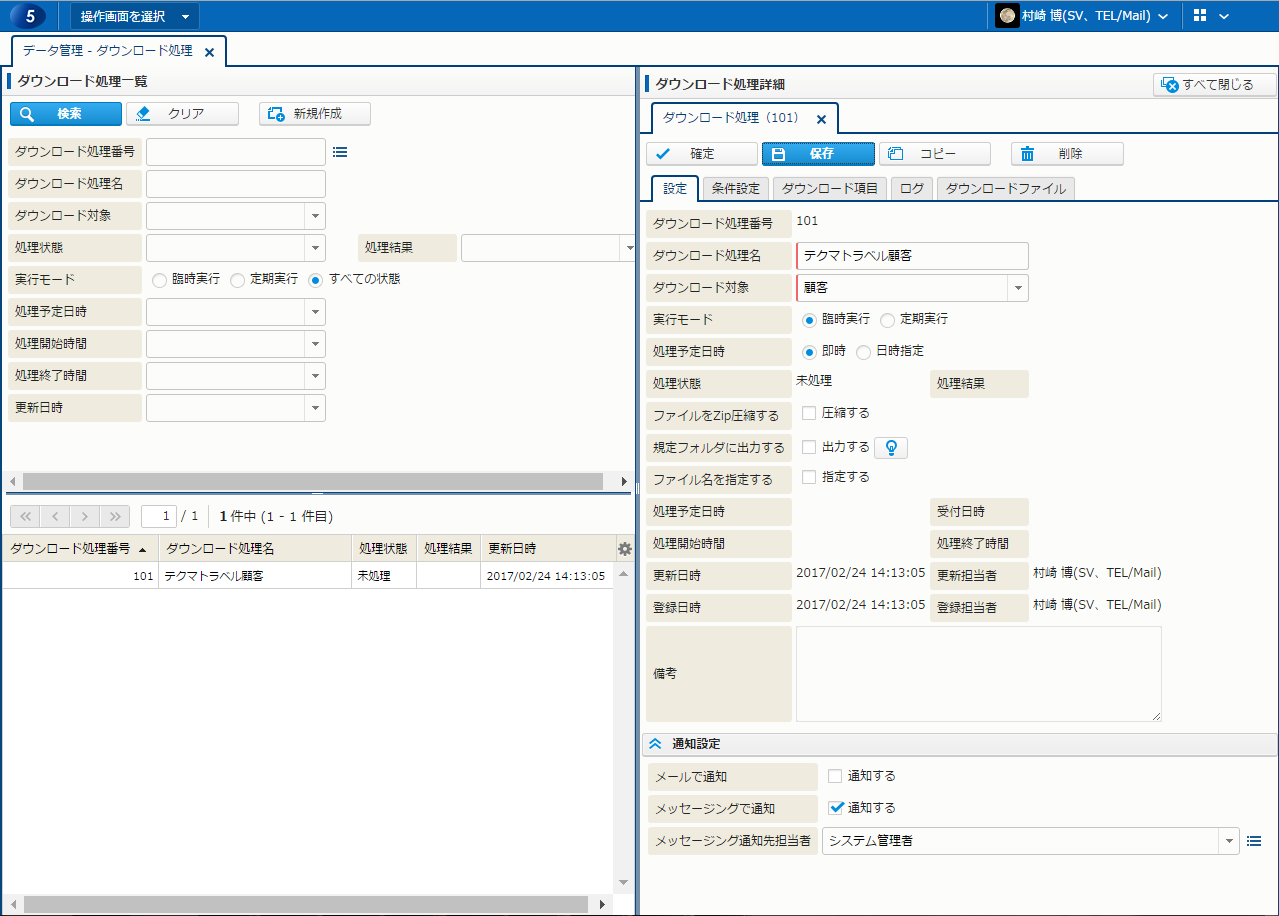
Task: Click the list icon beside ダウンロード処理番号 field
Action: coord(340,152)
